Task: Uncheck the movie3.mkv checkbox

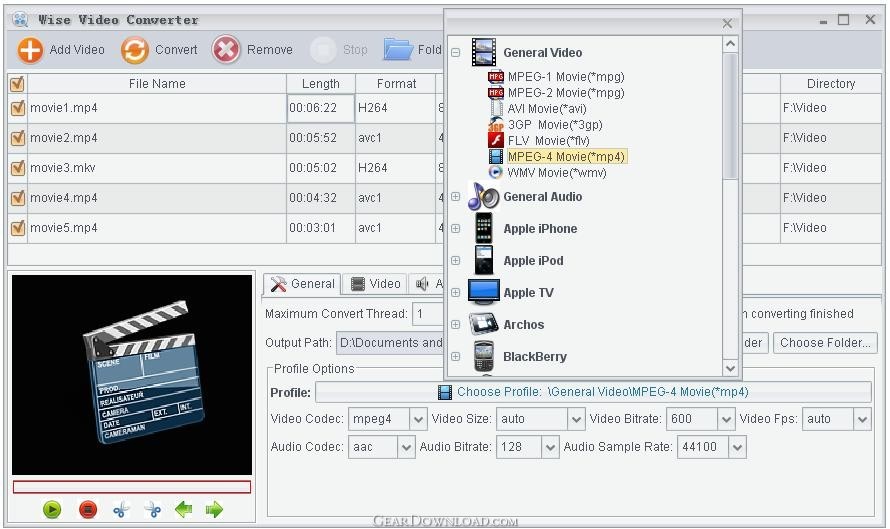Action: 18,168
